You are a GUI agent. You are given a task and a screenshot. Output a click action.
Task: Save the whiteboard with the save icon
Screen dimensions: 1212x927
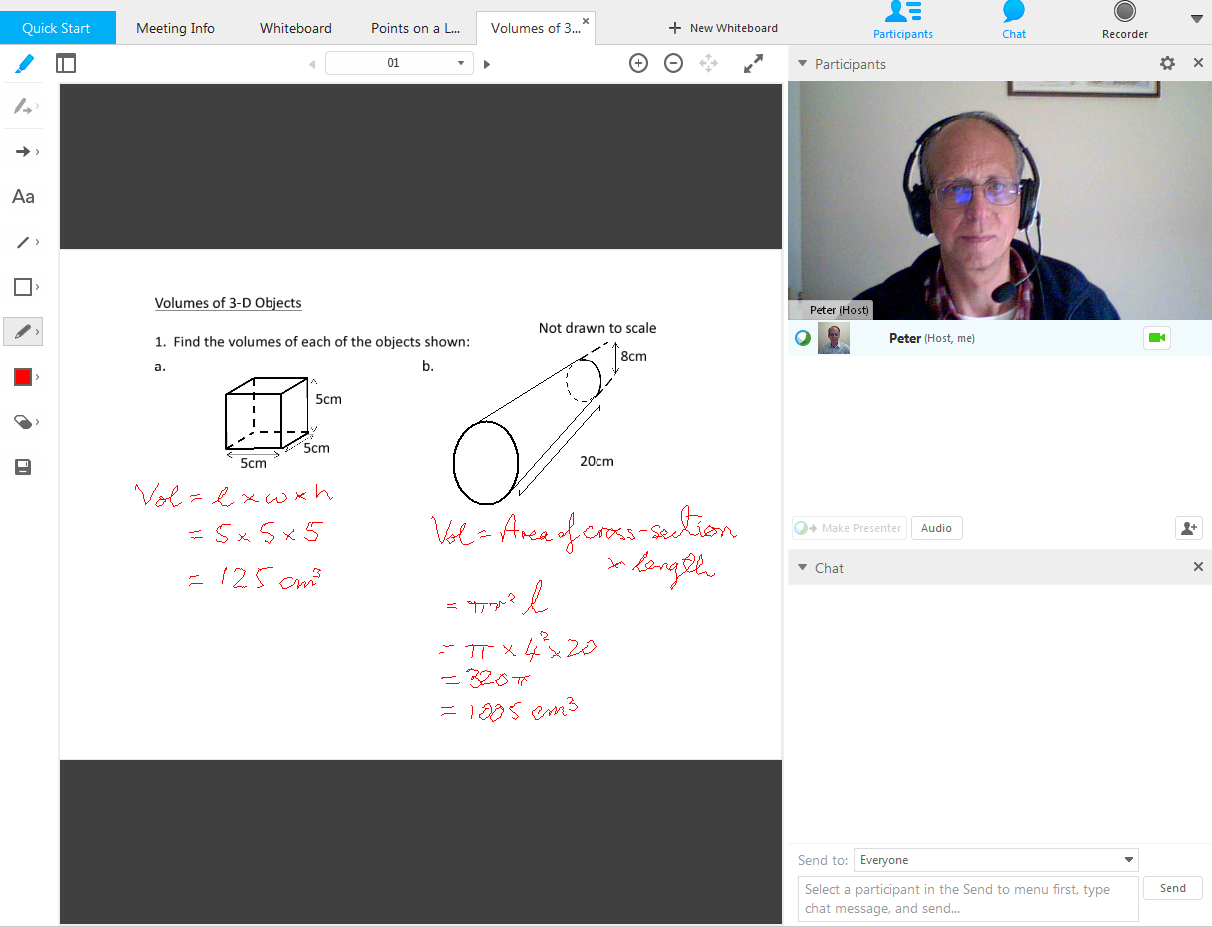pos(23,467)
